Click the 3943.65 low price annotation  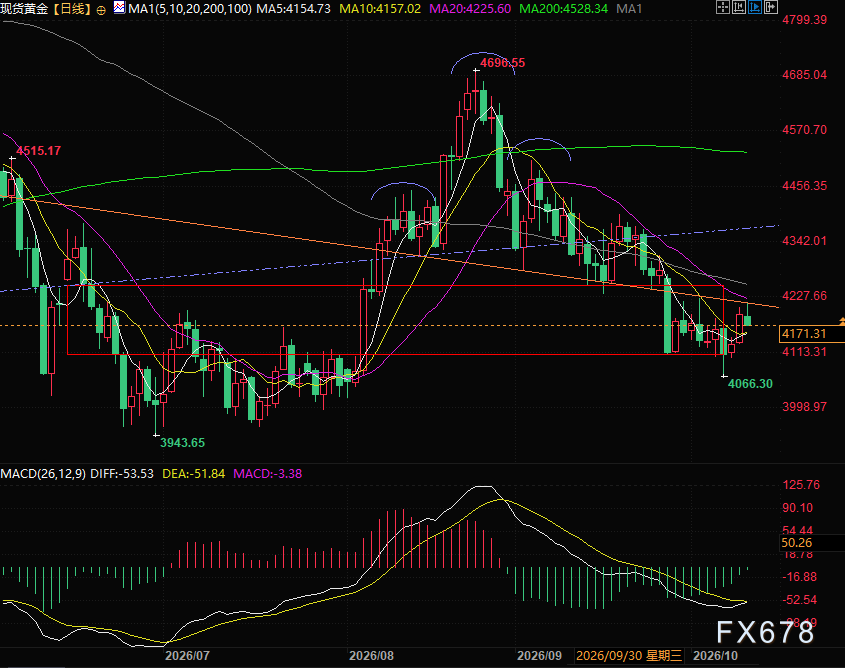(x=183, y=443)
